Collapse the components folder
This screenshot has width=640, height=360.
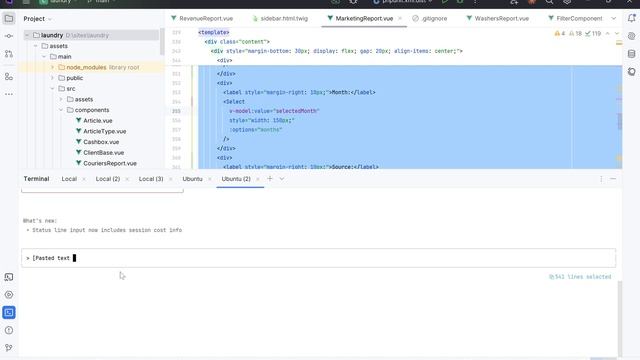[x=61, y=110]
